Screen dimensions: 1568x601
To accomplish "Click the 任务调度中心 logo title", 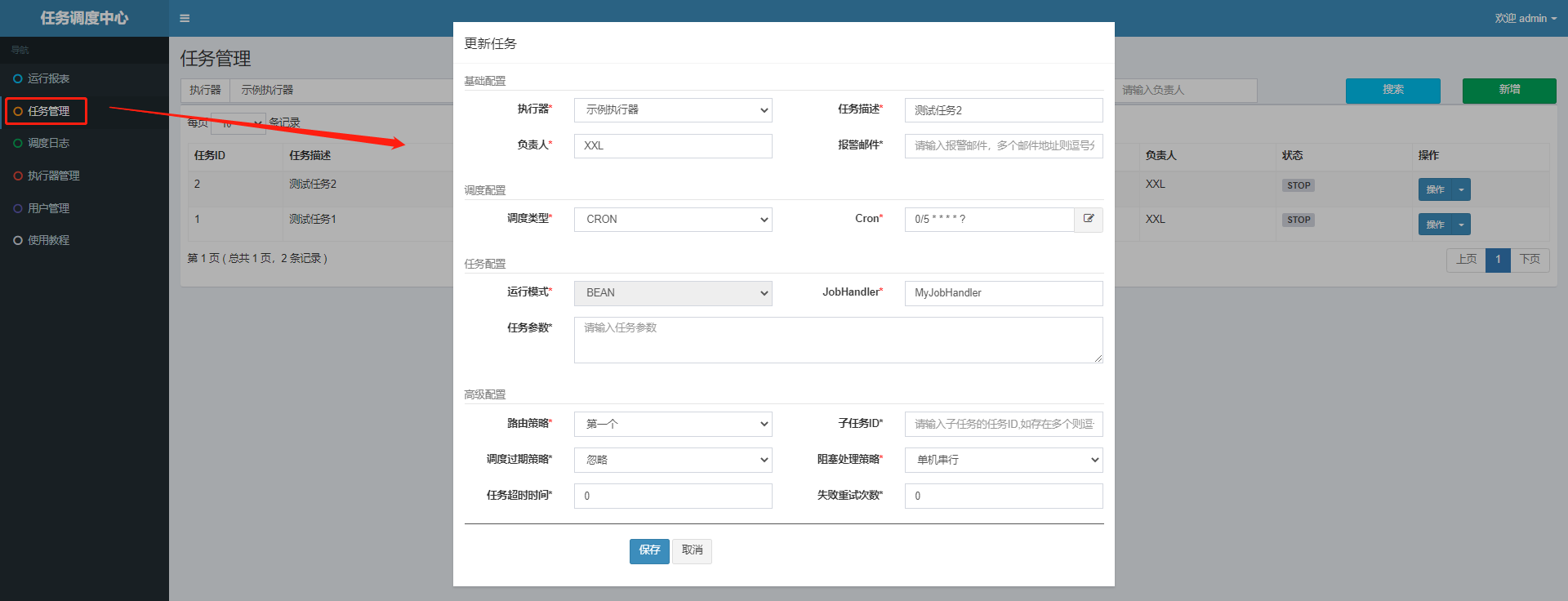I will [84, 18].
